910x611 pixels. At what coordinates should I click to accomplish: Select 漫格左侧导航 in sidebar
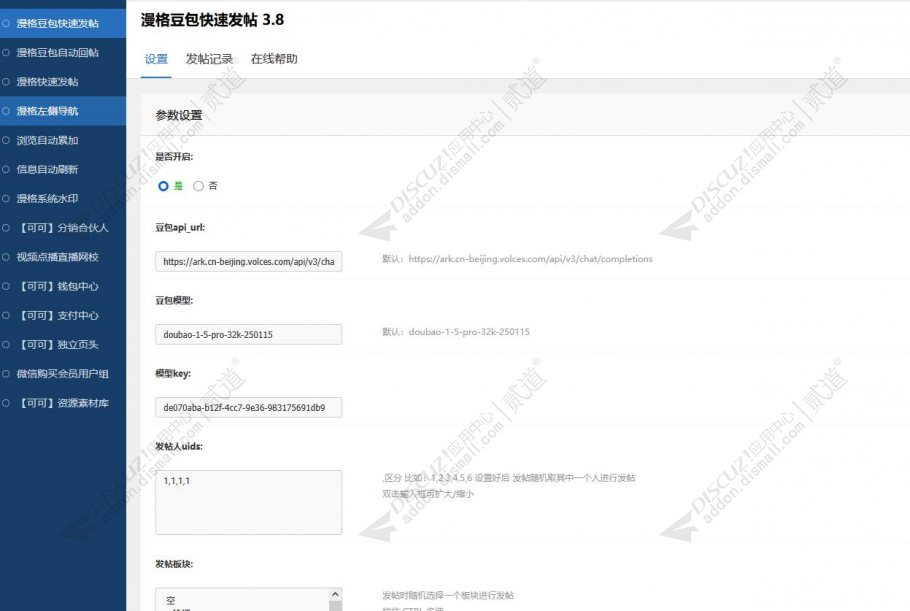(x=63, y=111)
